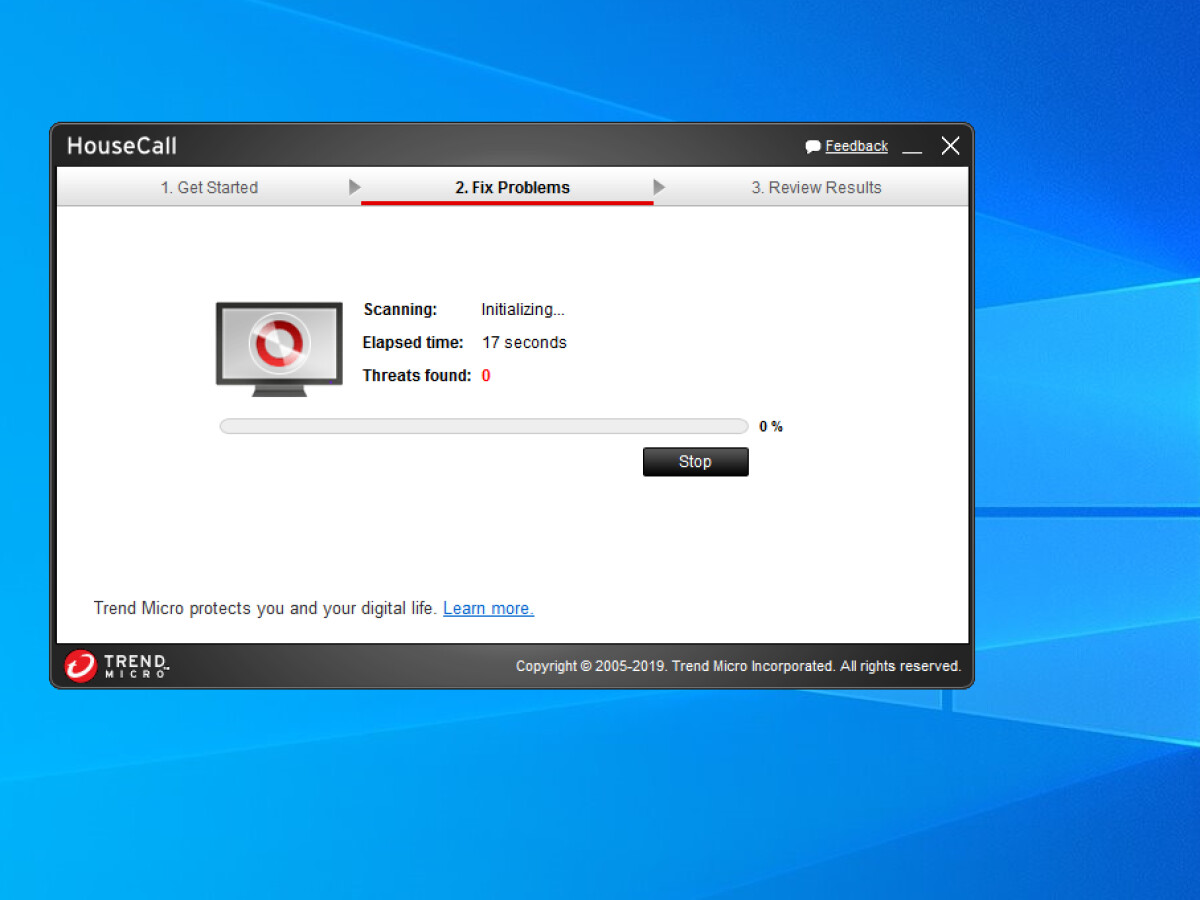Open the Learn more link
This screenshot has height=900, width=1200.
tap(488, 608)
